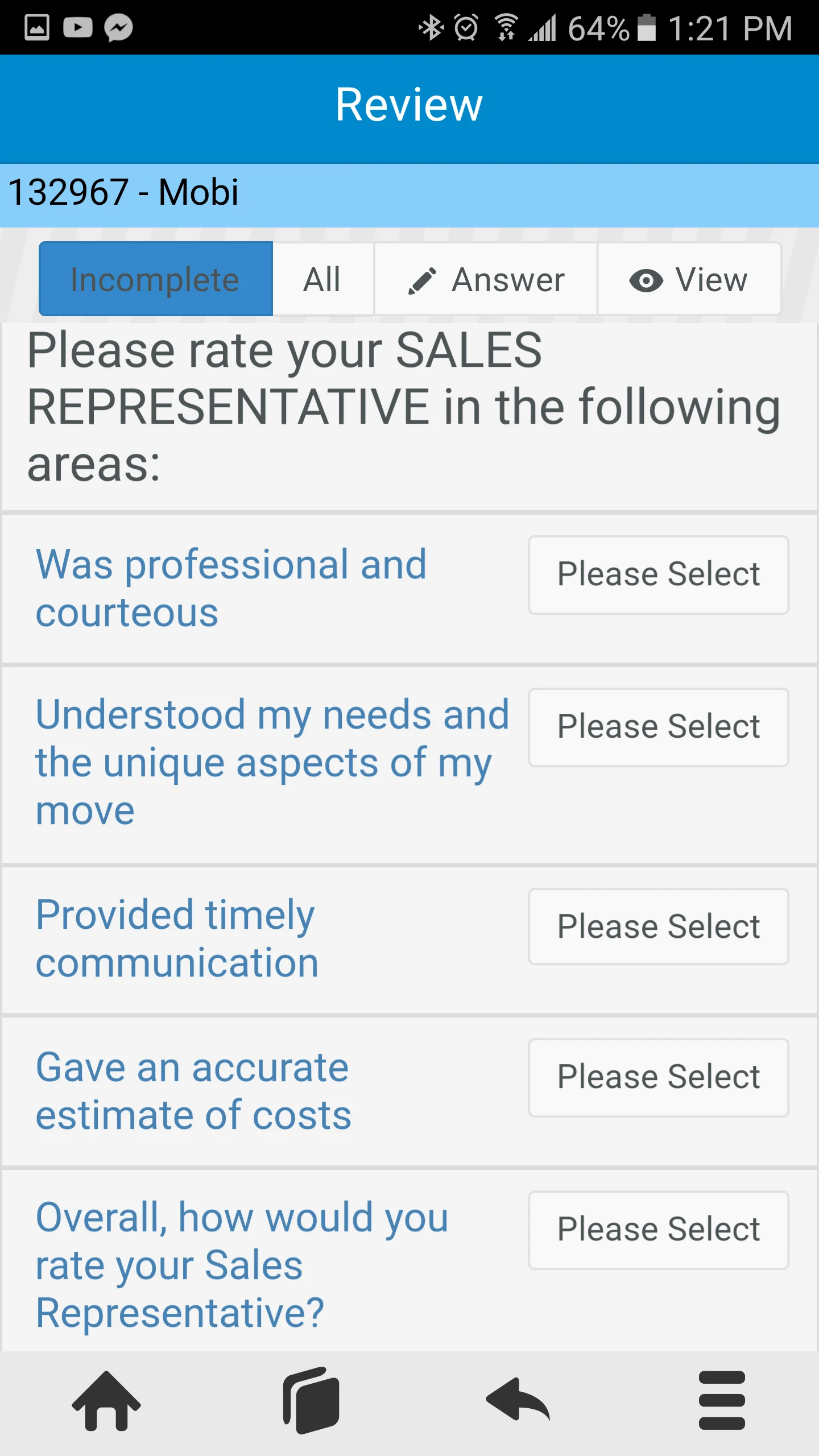The width and height of the screenshot is (819, 1456).
Task: Switch to View mode
Action: point(689,279)
